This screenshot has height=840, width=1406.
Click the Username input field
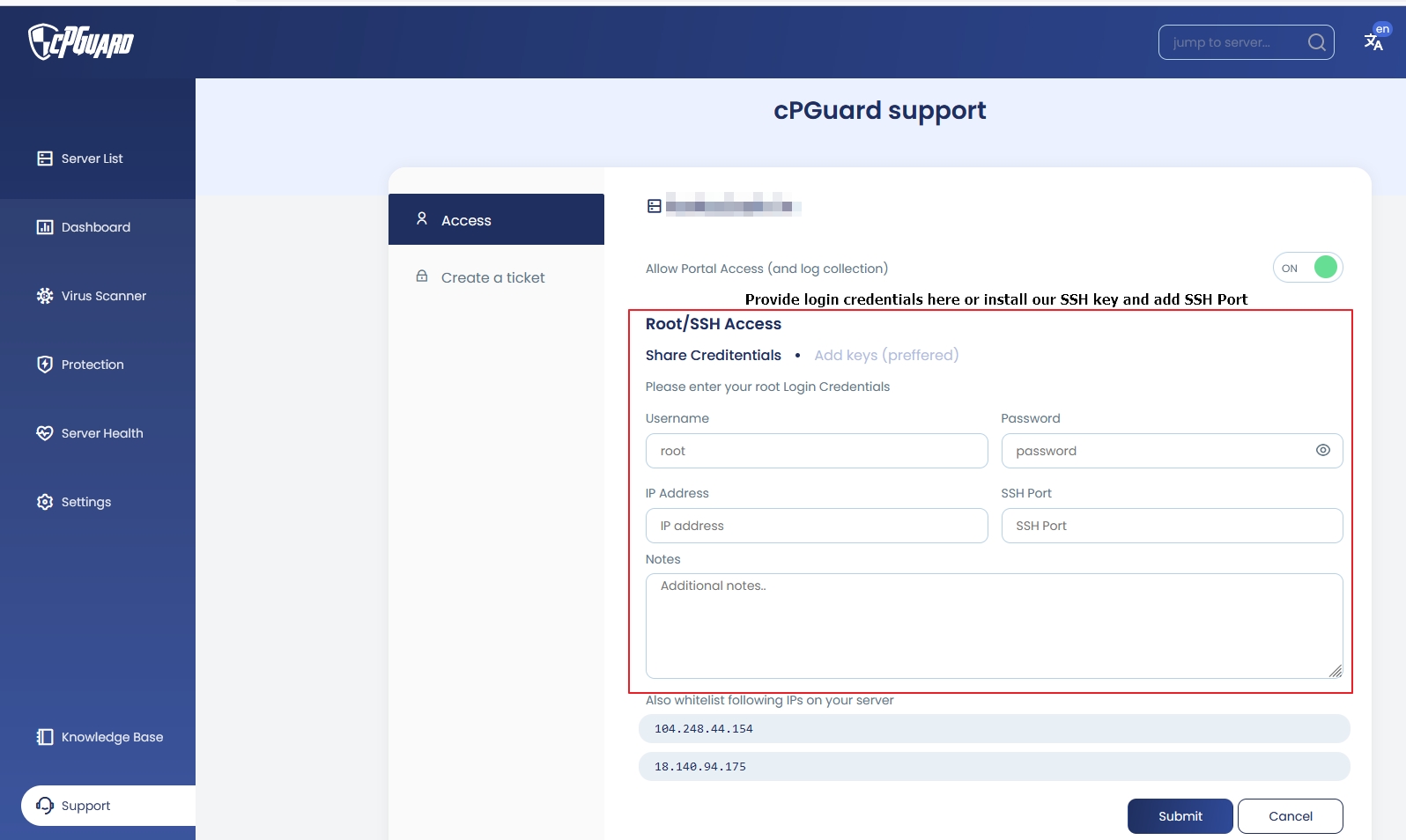point(817,451)
